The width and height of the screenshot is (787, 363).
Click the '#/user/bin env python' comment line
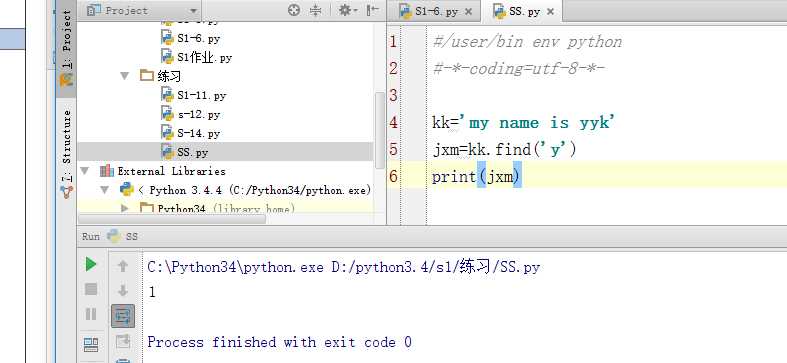pyautogui.click(x=527, y=41)
